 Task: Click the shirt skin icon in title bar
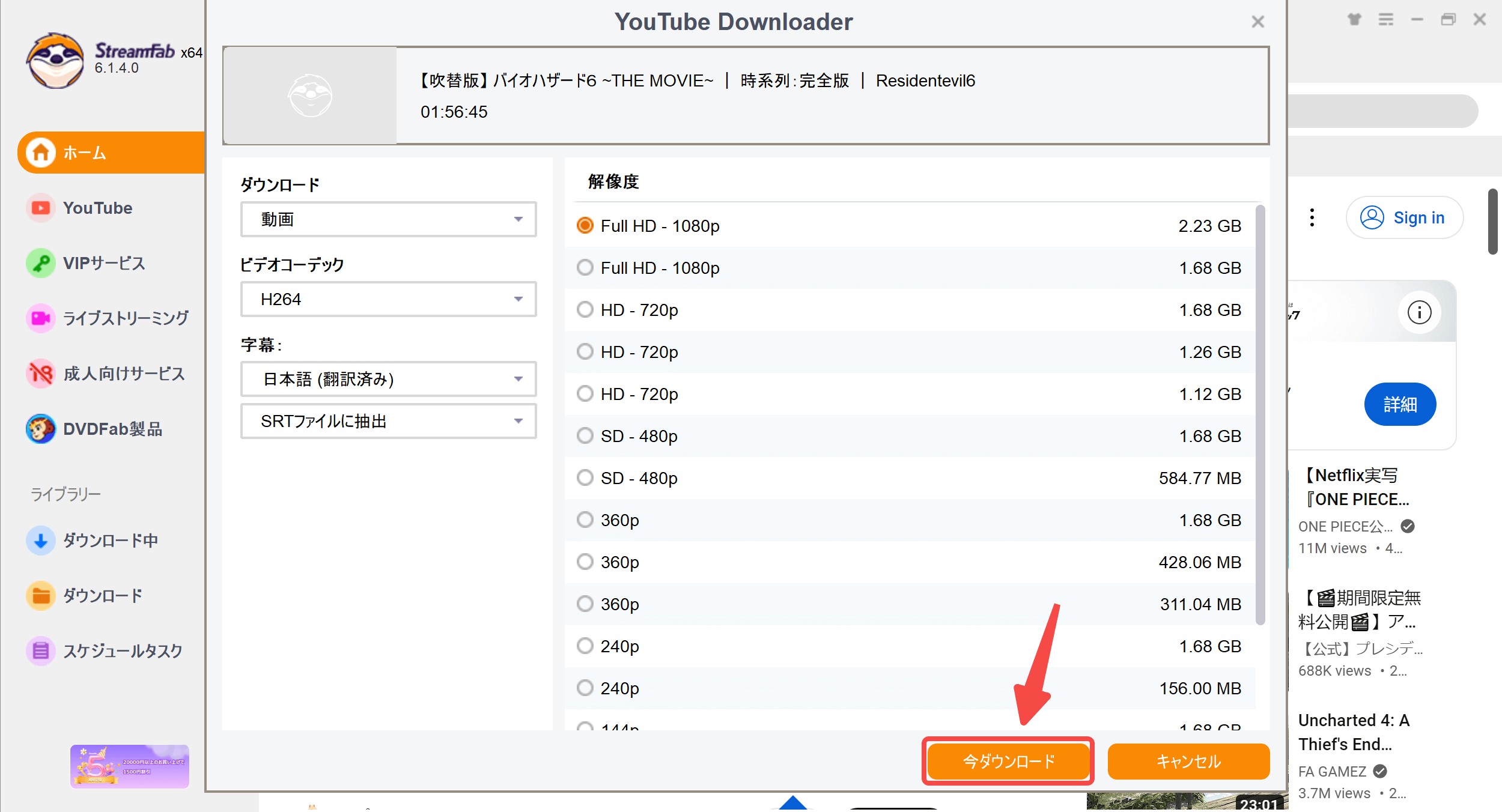[1354, 20]
